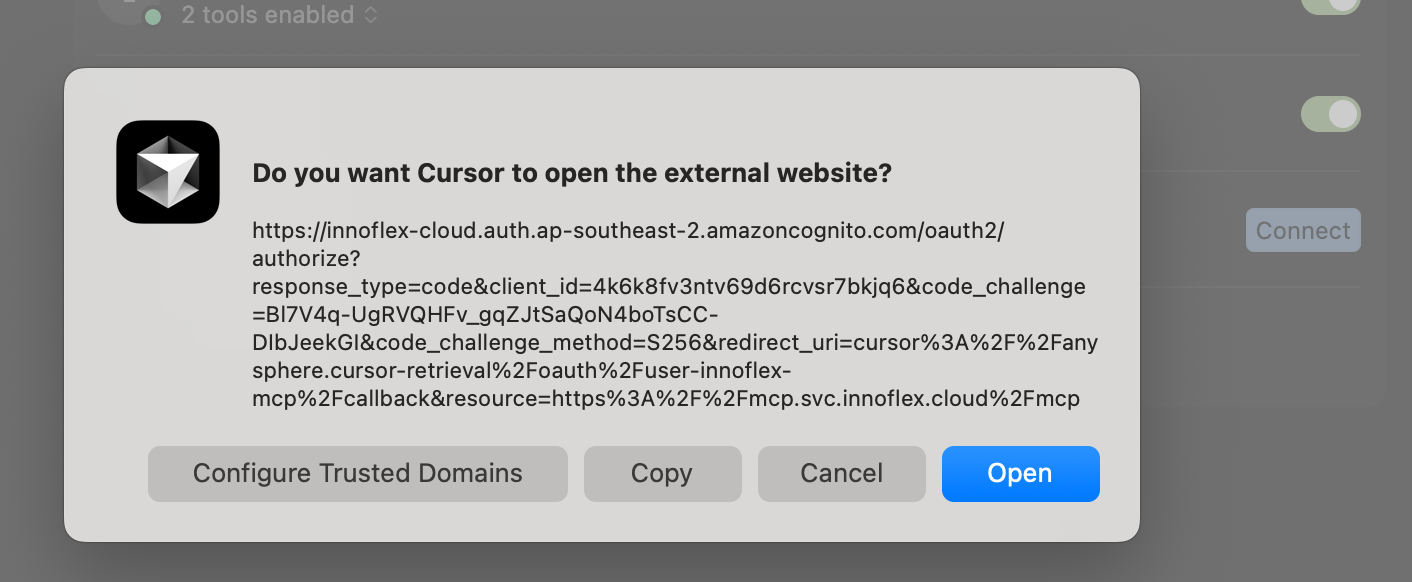Click the "Do you want Cursor" dialog heading
This screenshot has height=582, width=1412.
click(571, 173)
